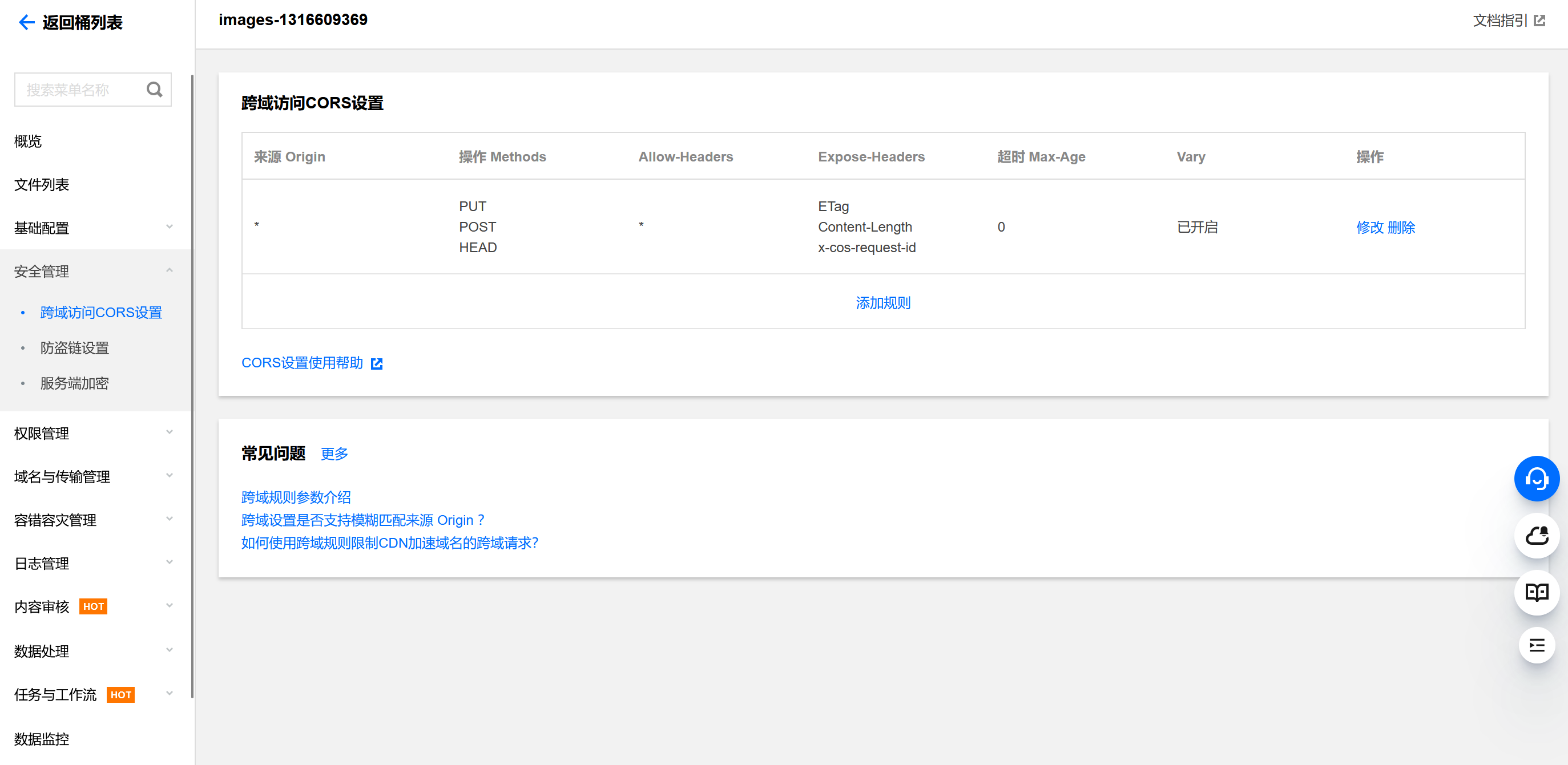This screenshot has width=1568, height=765.
Task: Open the 文件列表 menu item
Action: [x=42, y=184]
